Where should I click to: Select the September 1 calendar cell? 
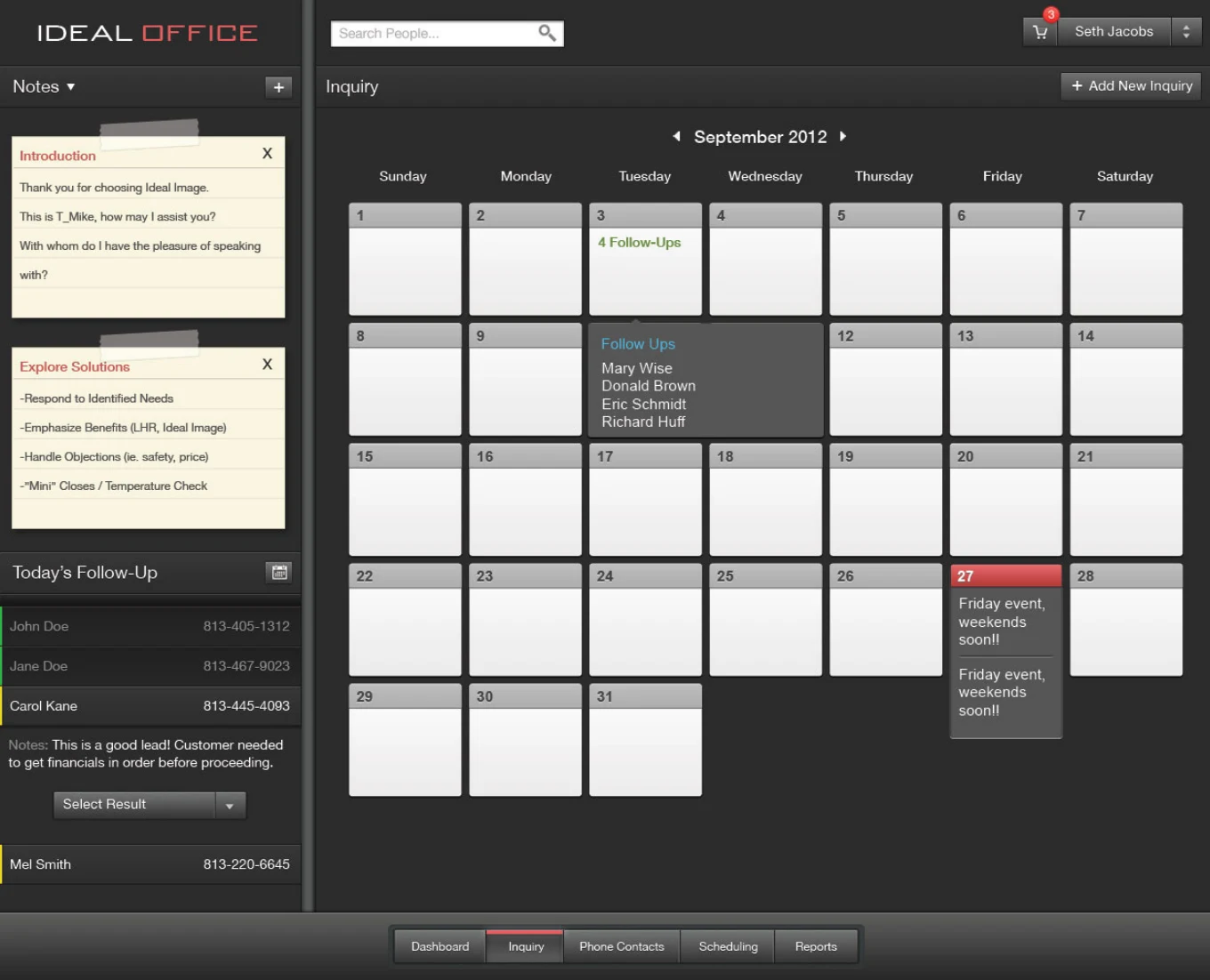coord(405,259)
